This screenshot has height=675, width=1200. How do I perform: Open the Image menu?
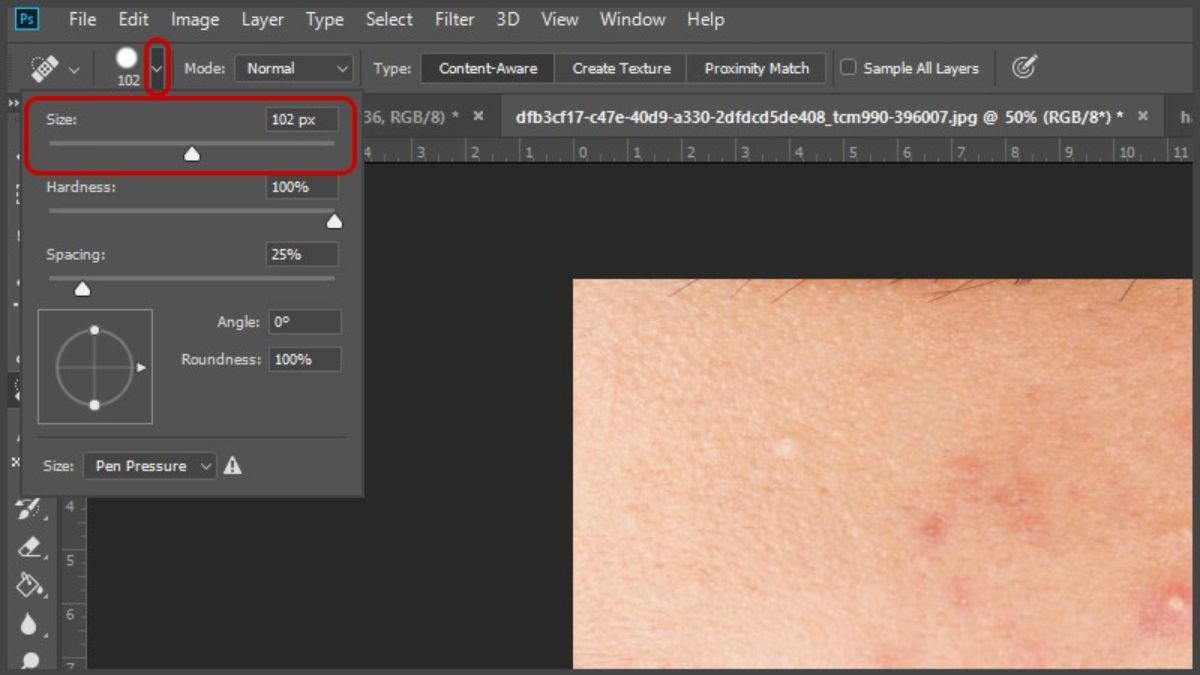tap(195, 19)
